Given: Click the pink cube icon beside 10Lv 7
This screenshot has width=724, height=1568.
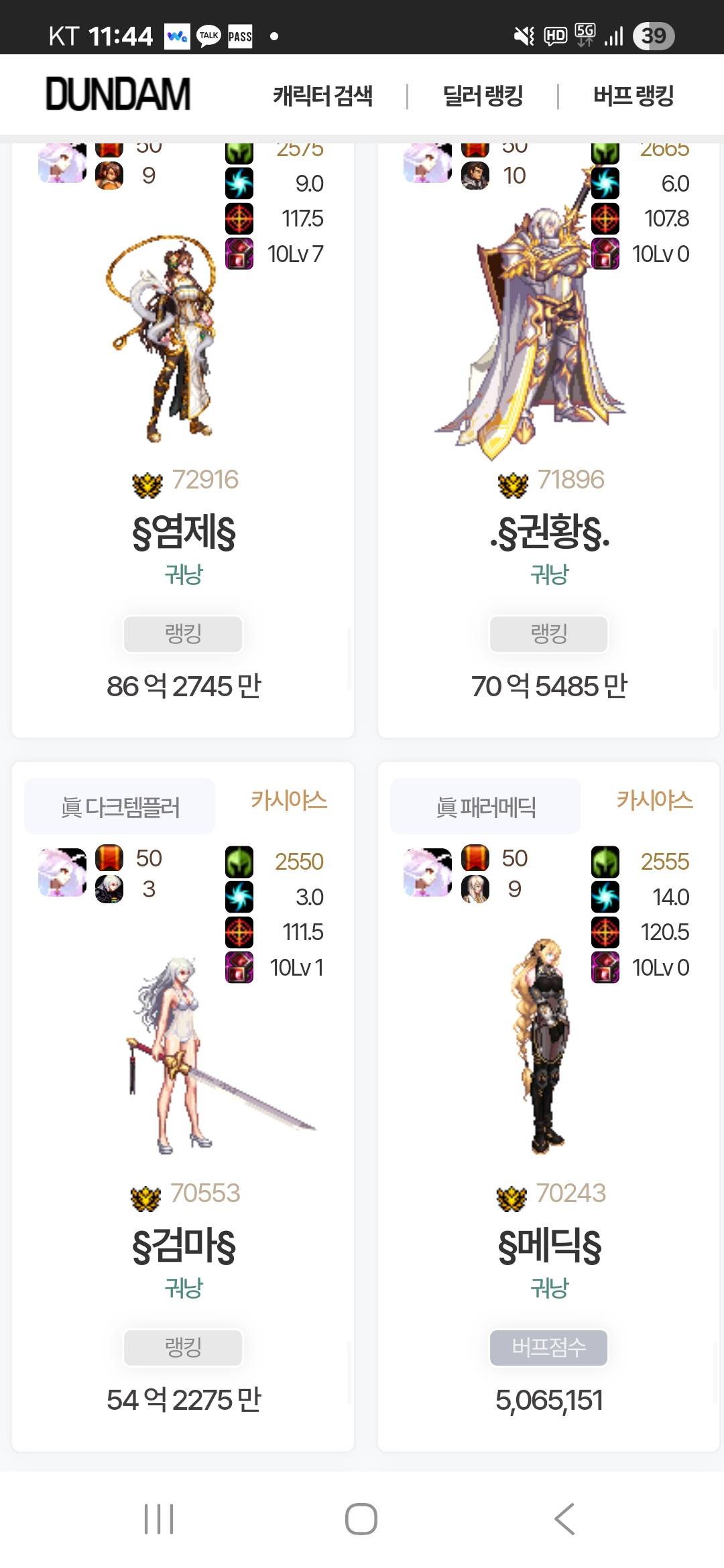Looking at the screenshot, I should point(239,254).
